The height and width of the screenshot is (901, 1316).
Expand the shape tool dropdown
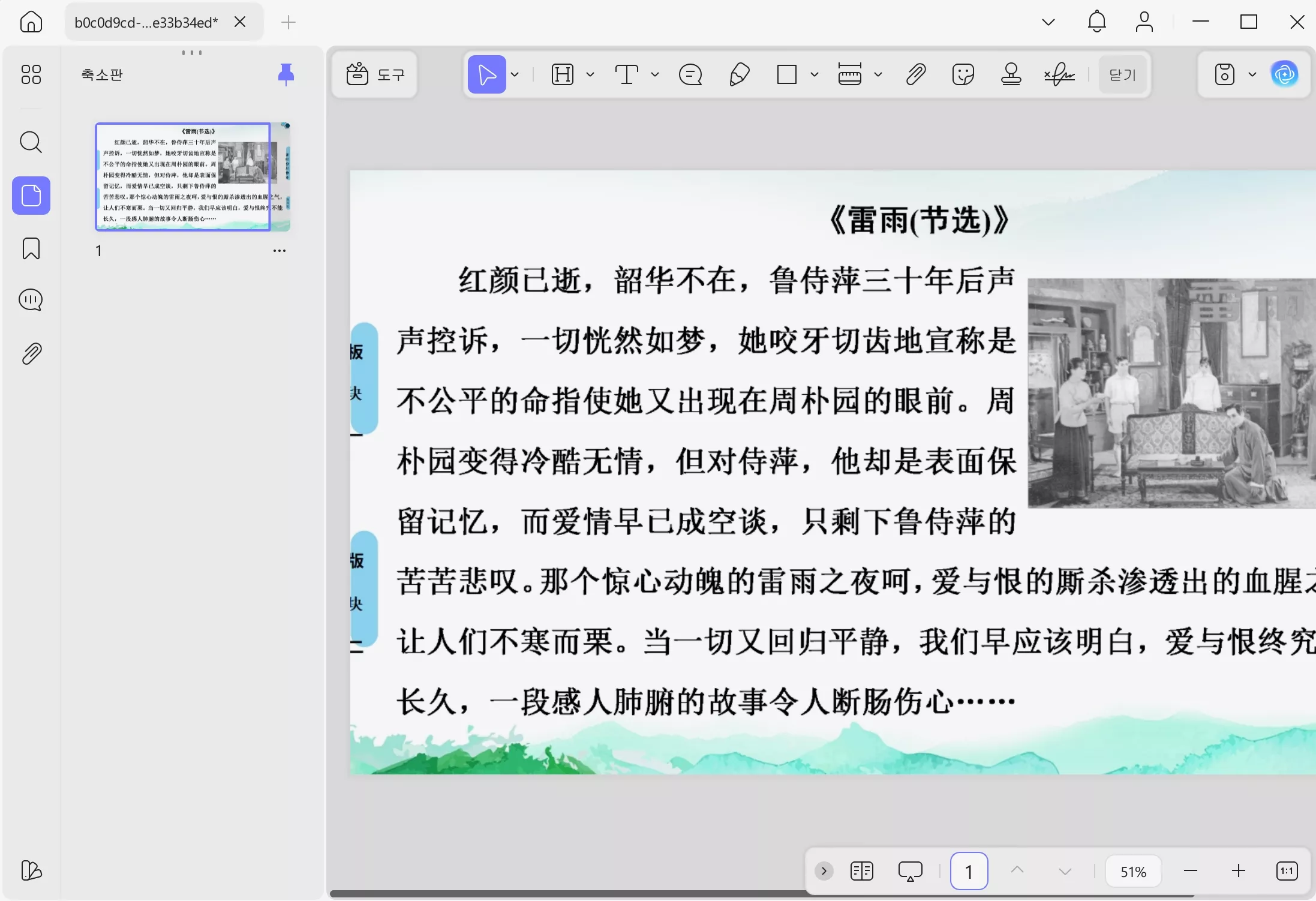814,74
